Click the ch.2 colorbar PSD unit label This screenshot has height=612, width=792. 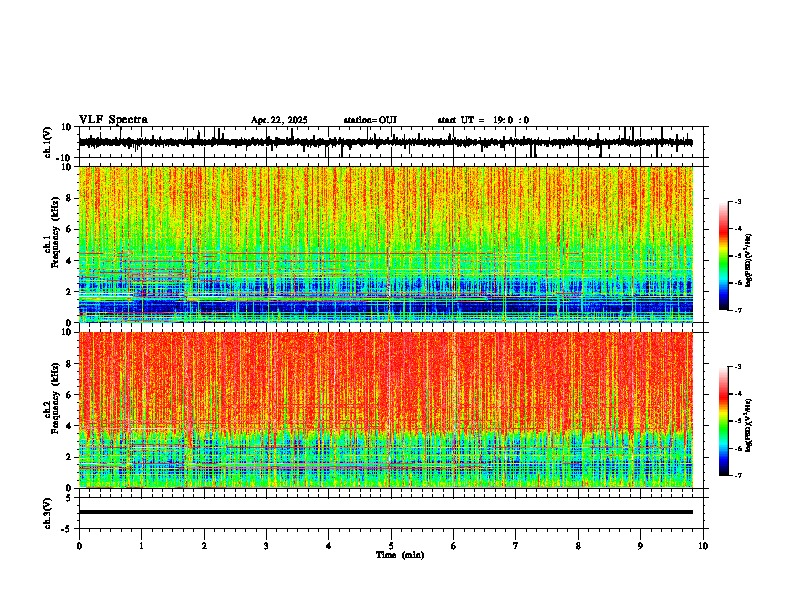point(748,425)
